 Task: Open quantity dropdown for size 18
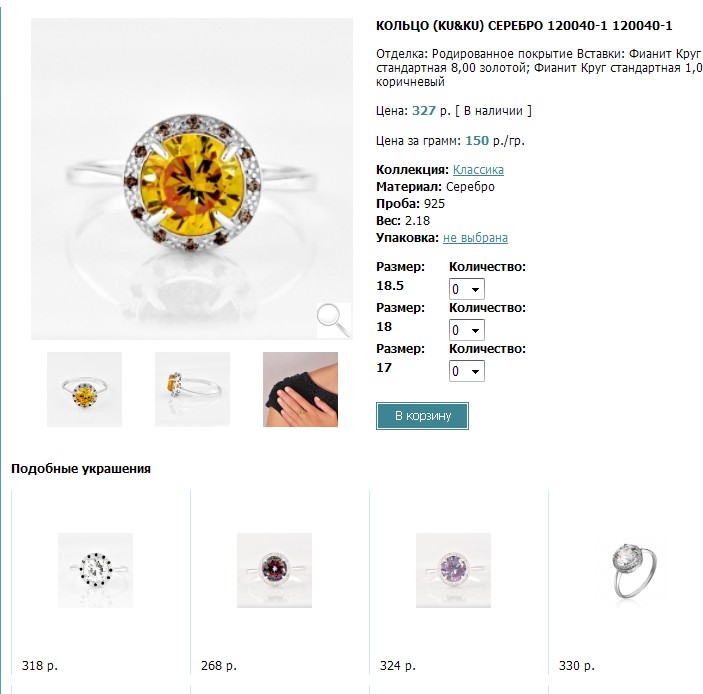pyautogui.click(x=467, y=330)
